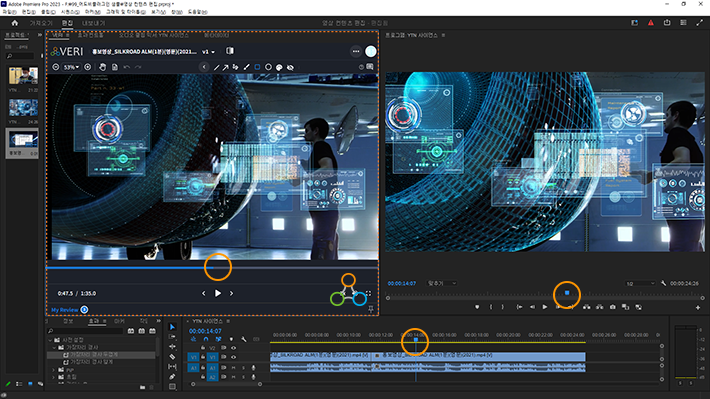The height and width of the screenshot is (399, 710).
Task: Collapse VERI drawing tools with left chevron
Action: click(204, 67)
